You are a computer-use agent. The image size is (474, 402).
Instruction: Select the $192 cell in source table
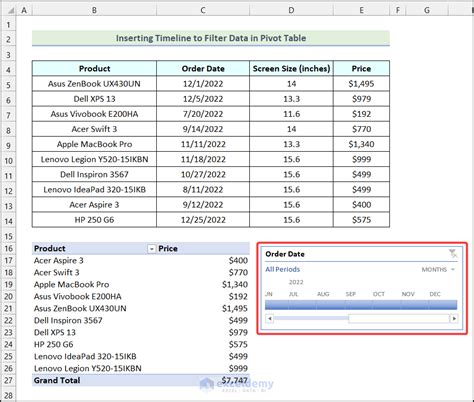point(361,114)
